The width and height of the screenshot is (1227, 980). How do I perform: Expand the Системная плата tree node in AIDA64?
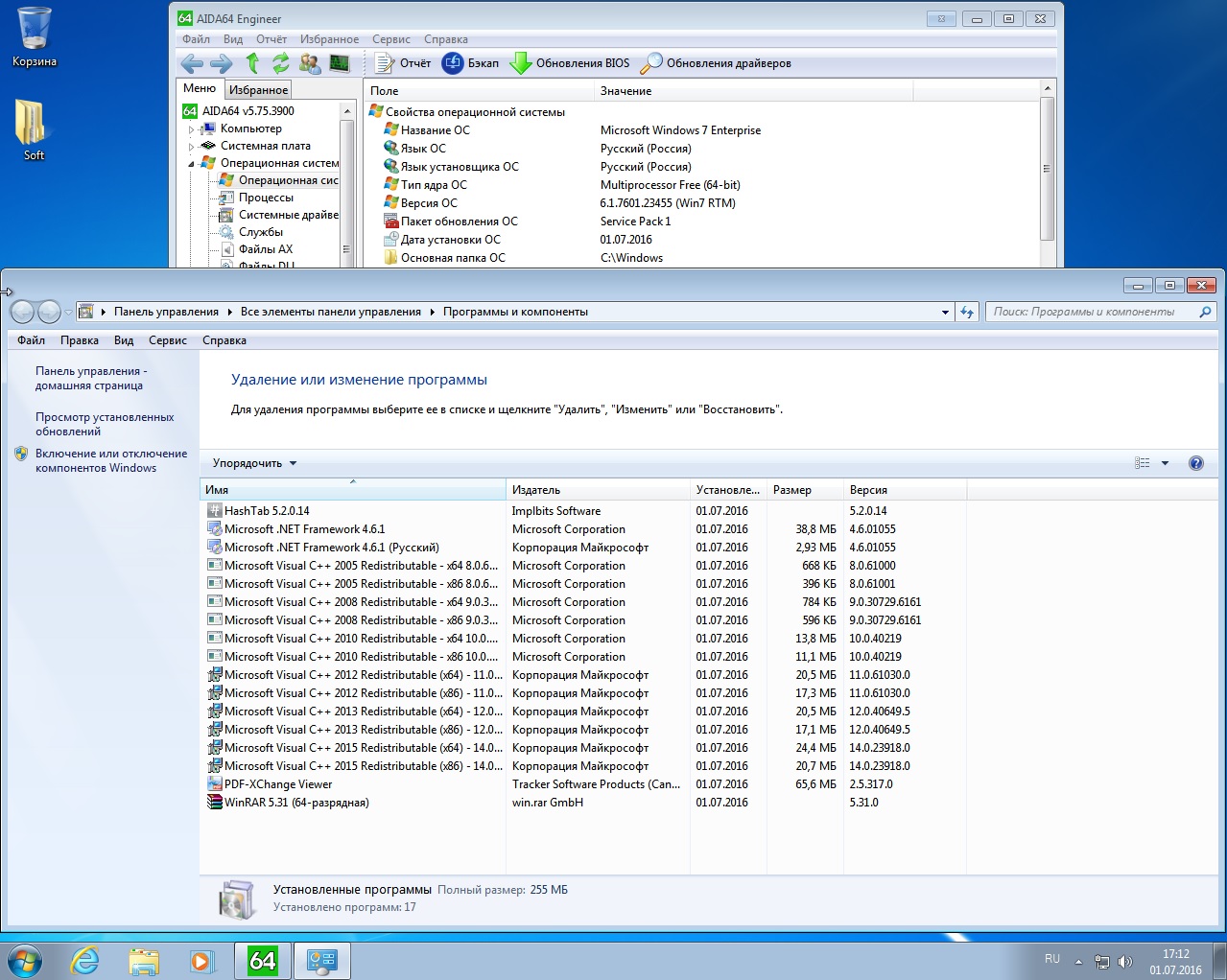pos(191,147)
